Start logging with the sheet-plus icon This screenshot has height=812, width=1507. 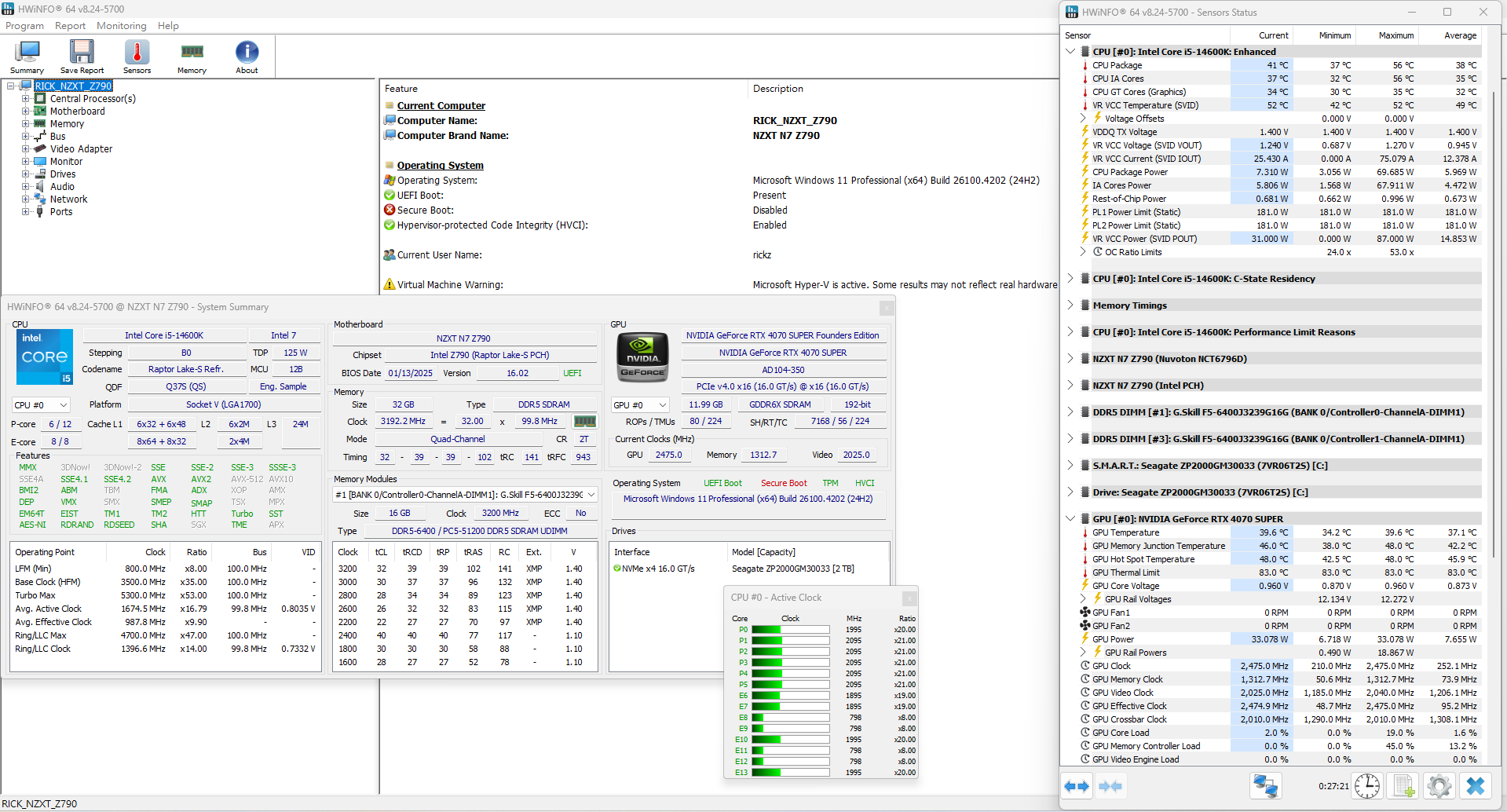pyautogui.click(x=1403, y=786)
